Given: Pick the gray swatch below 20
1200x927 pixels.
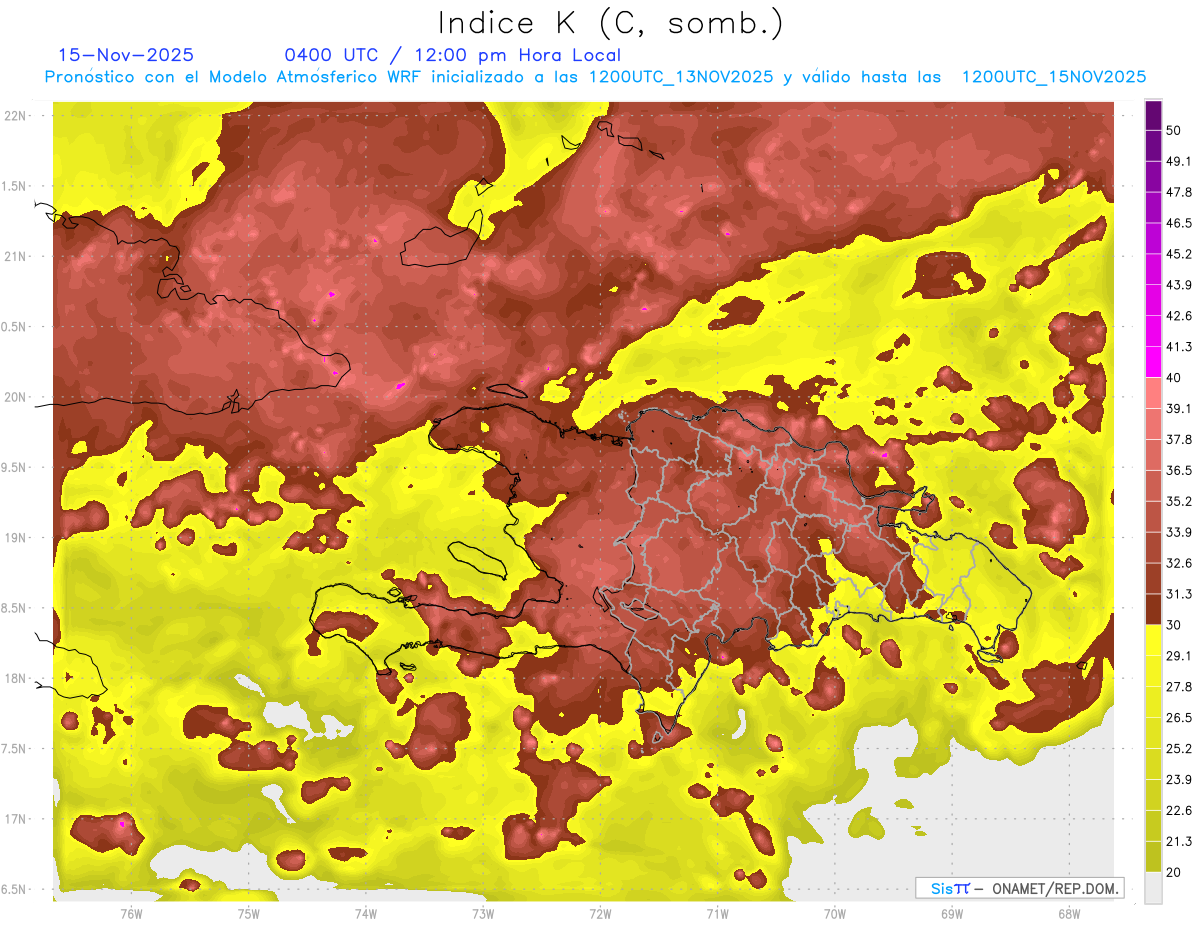Looking at the screenshot, I should tap(1153, 888).
